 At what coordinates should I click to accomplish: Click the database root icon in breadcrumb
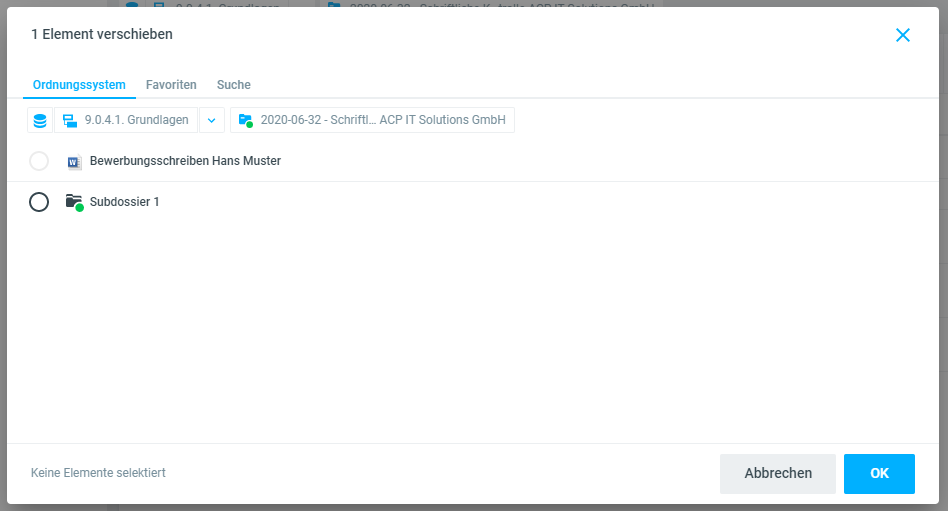point(40,121)
